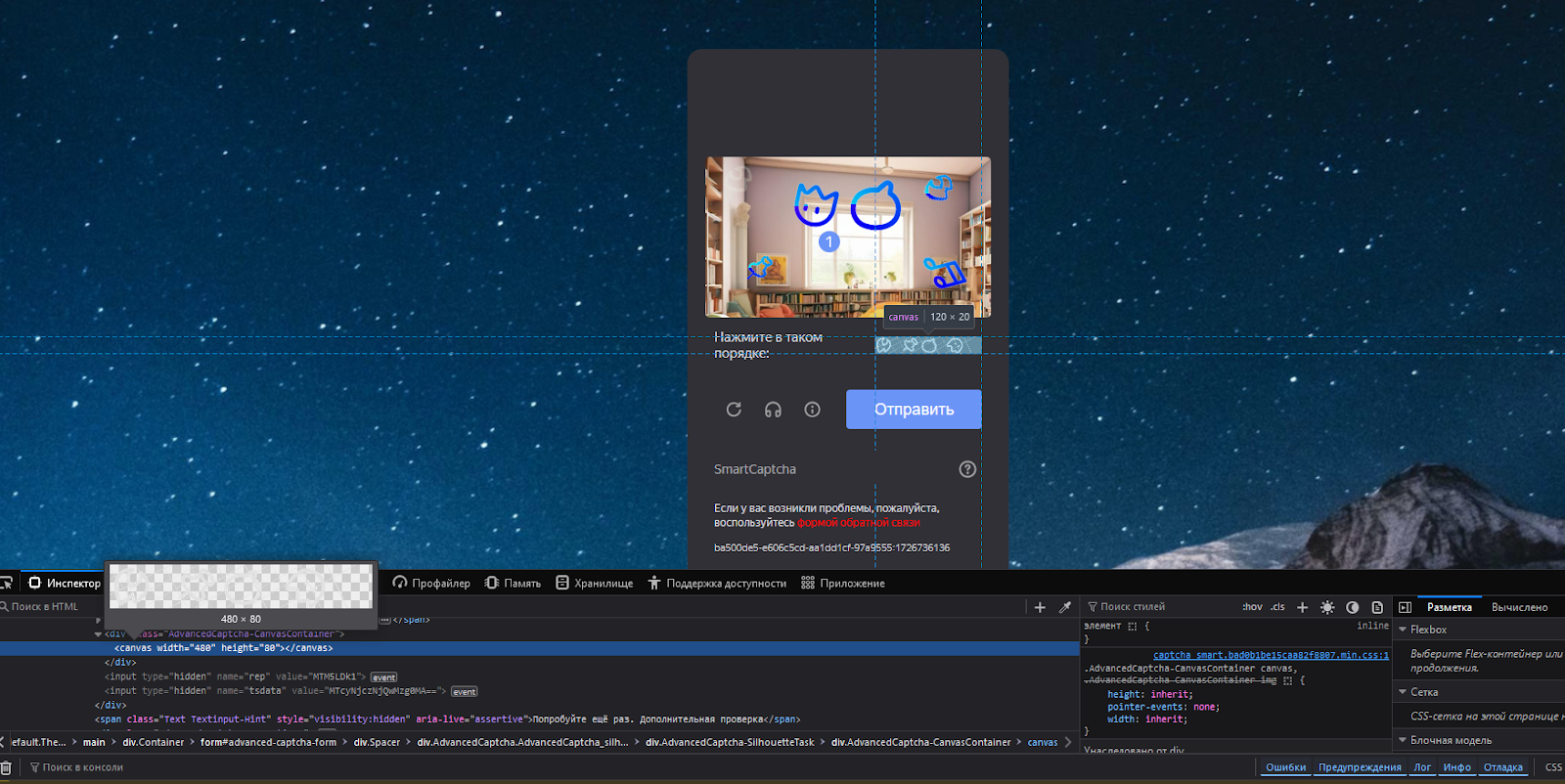
Task: Toggle the .cls class panel
Action: click(1277, 607)
